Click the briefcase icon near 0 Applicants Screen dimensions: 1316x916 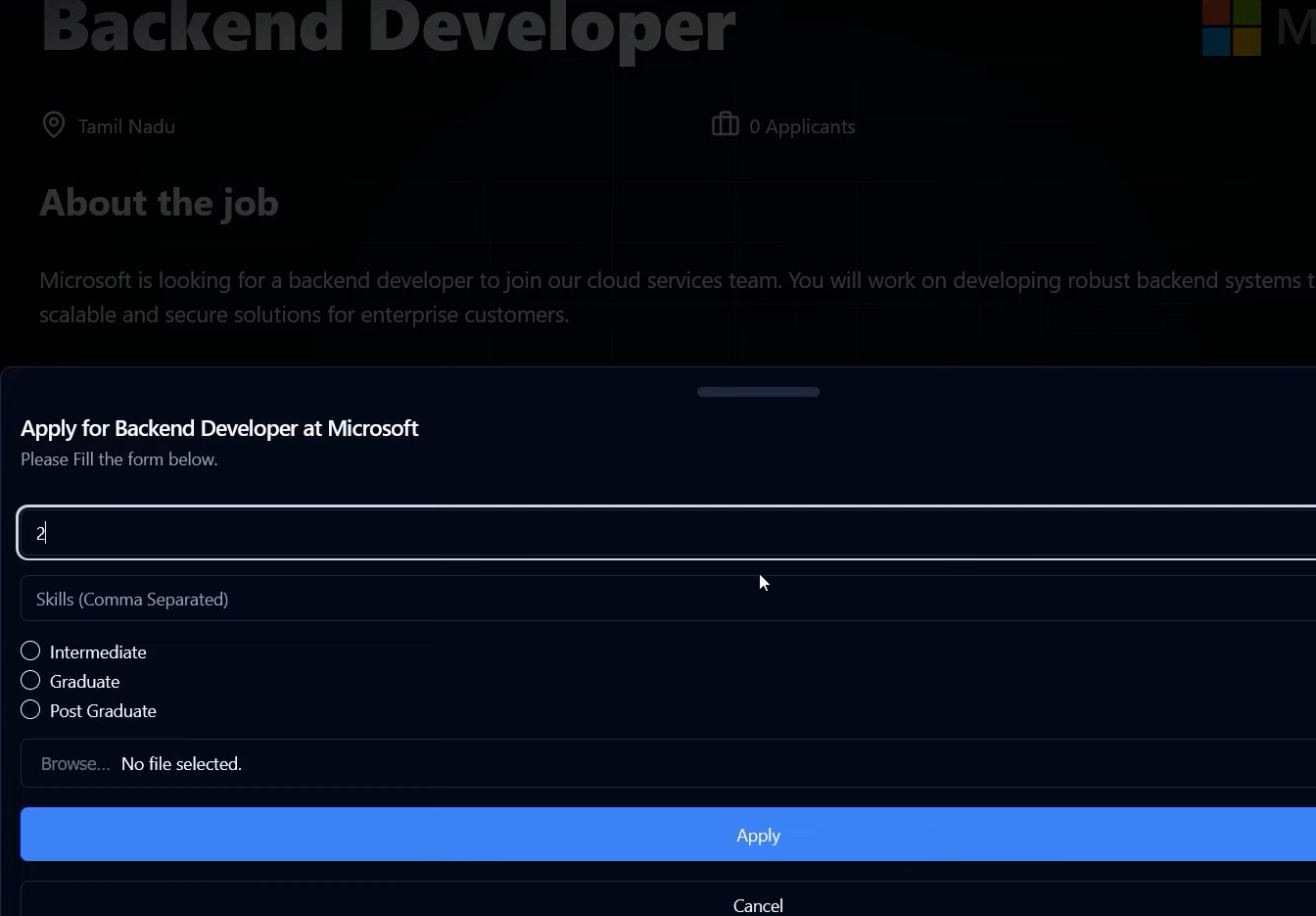(x=725, y=124)
